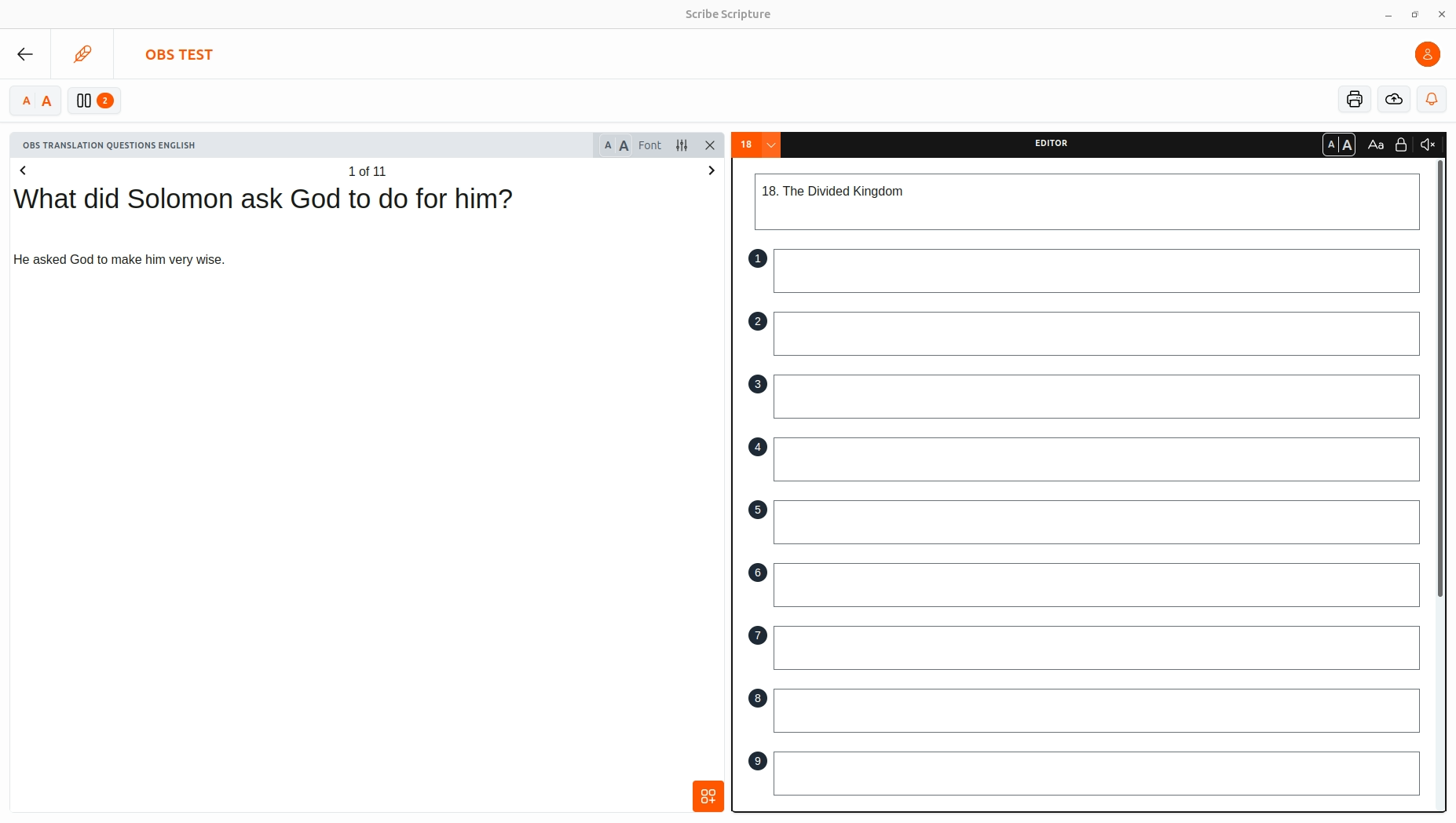Click the print icon
The image size is (1456, 823).
[x=1354, y=100]
